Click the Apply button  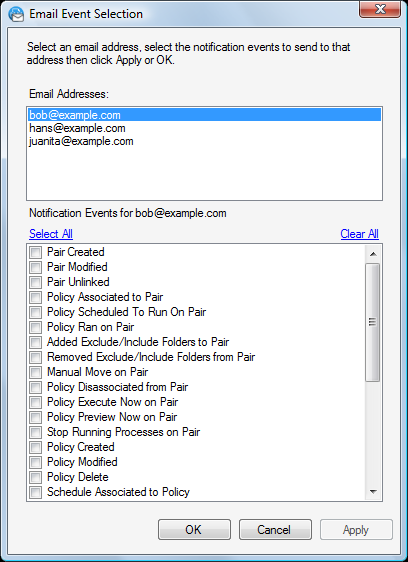pyautogui.click(x=356, y=530)
